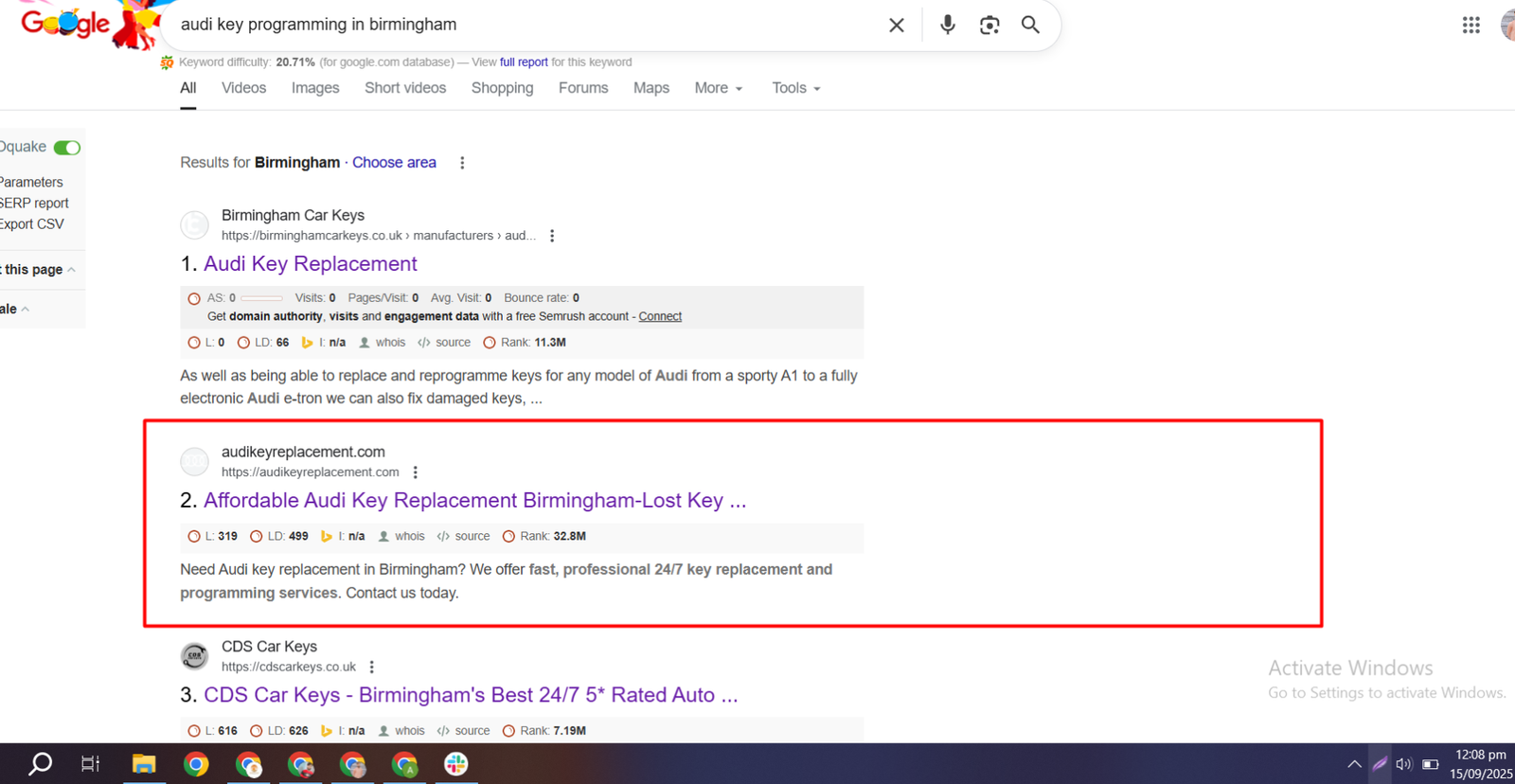
Task: Click the voice search microphone icon
Action: (947, 26)
